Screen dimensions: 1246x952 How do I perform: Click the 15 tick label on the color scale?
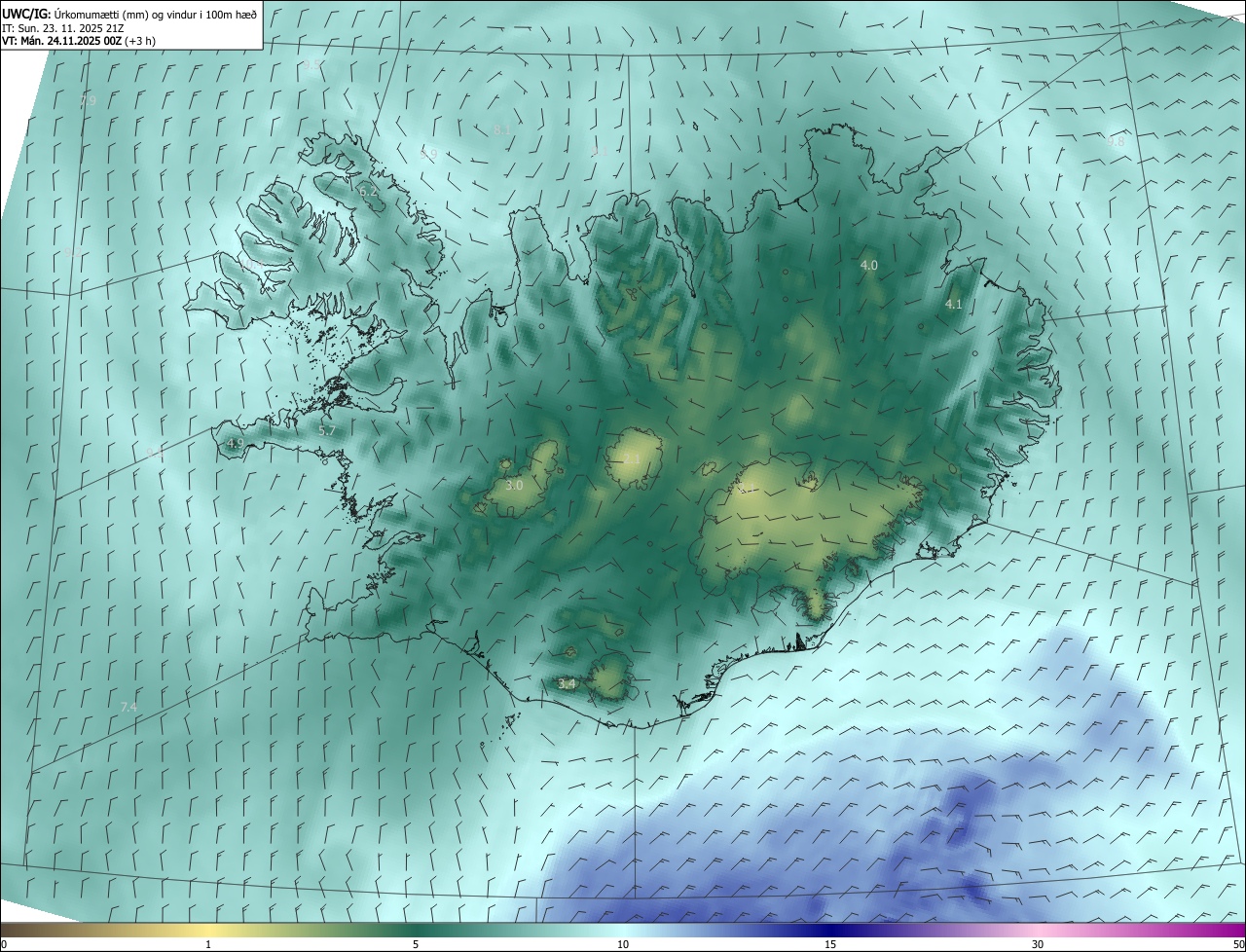coord(830,944)
